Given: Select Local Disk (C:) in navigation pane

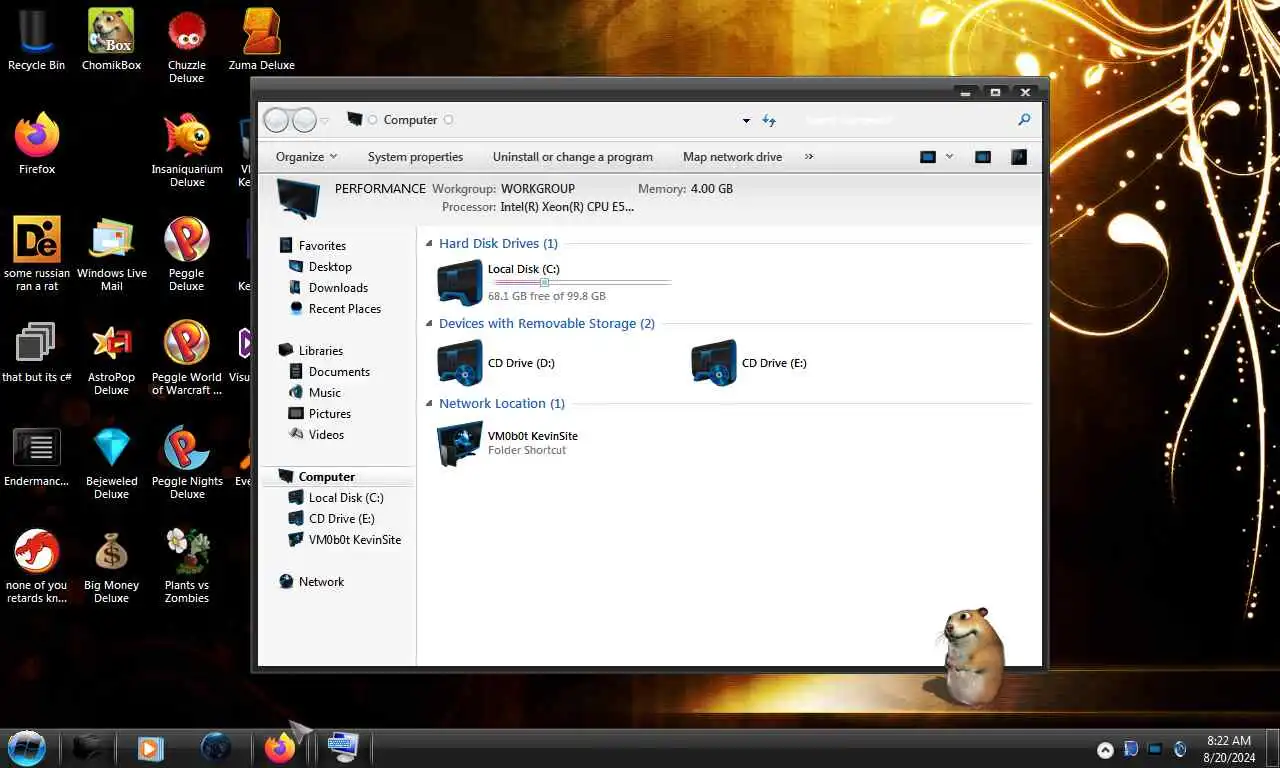Looking at the screenshot, I should 346,498.
